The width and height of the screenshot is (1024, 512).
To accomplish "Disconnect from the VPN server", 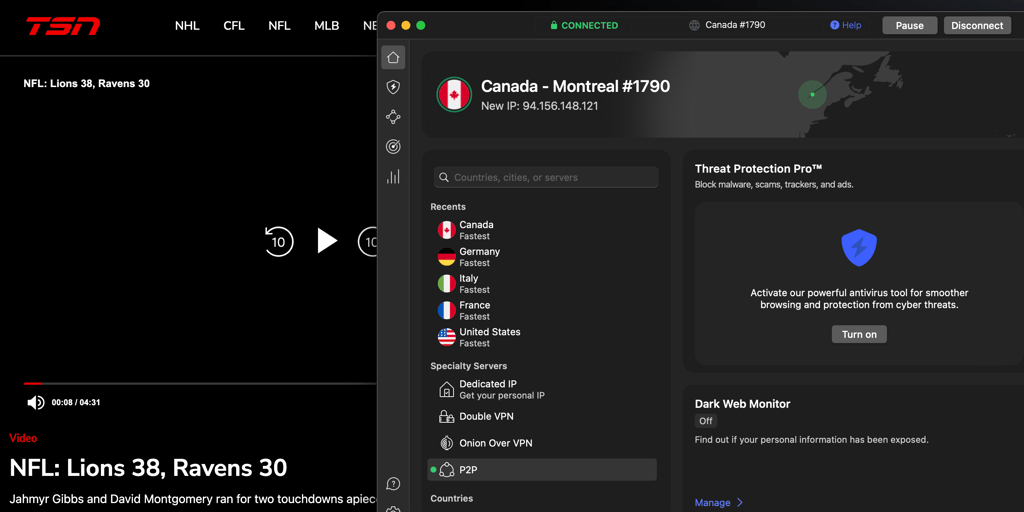I will [x=977, y=25].
